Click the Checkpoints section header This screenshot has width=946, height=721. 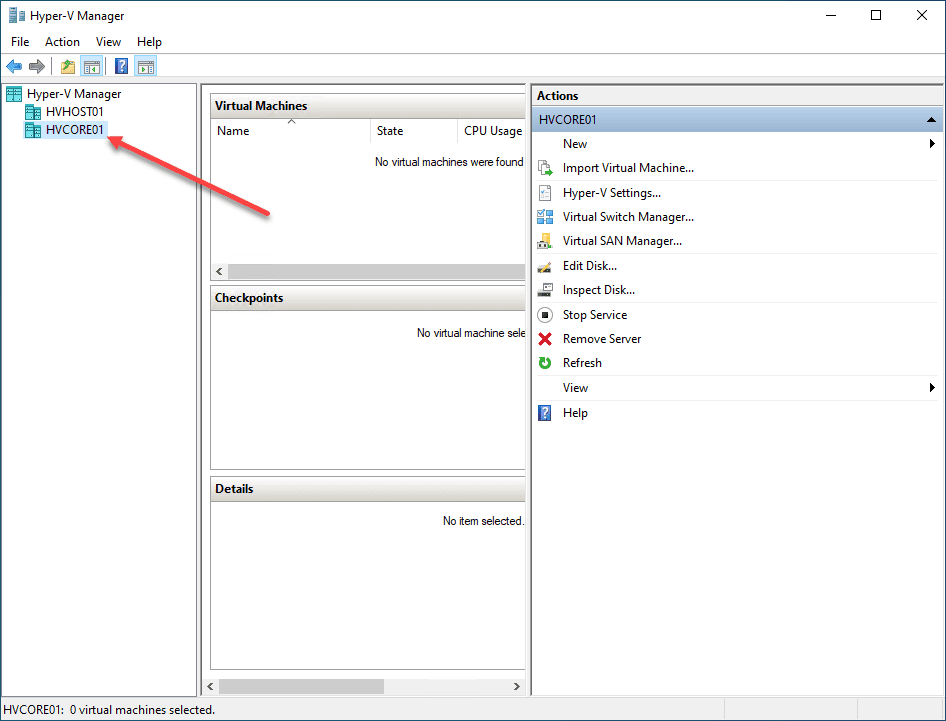tap(368, 298)
